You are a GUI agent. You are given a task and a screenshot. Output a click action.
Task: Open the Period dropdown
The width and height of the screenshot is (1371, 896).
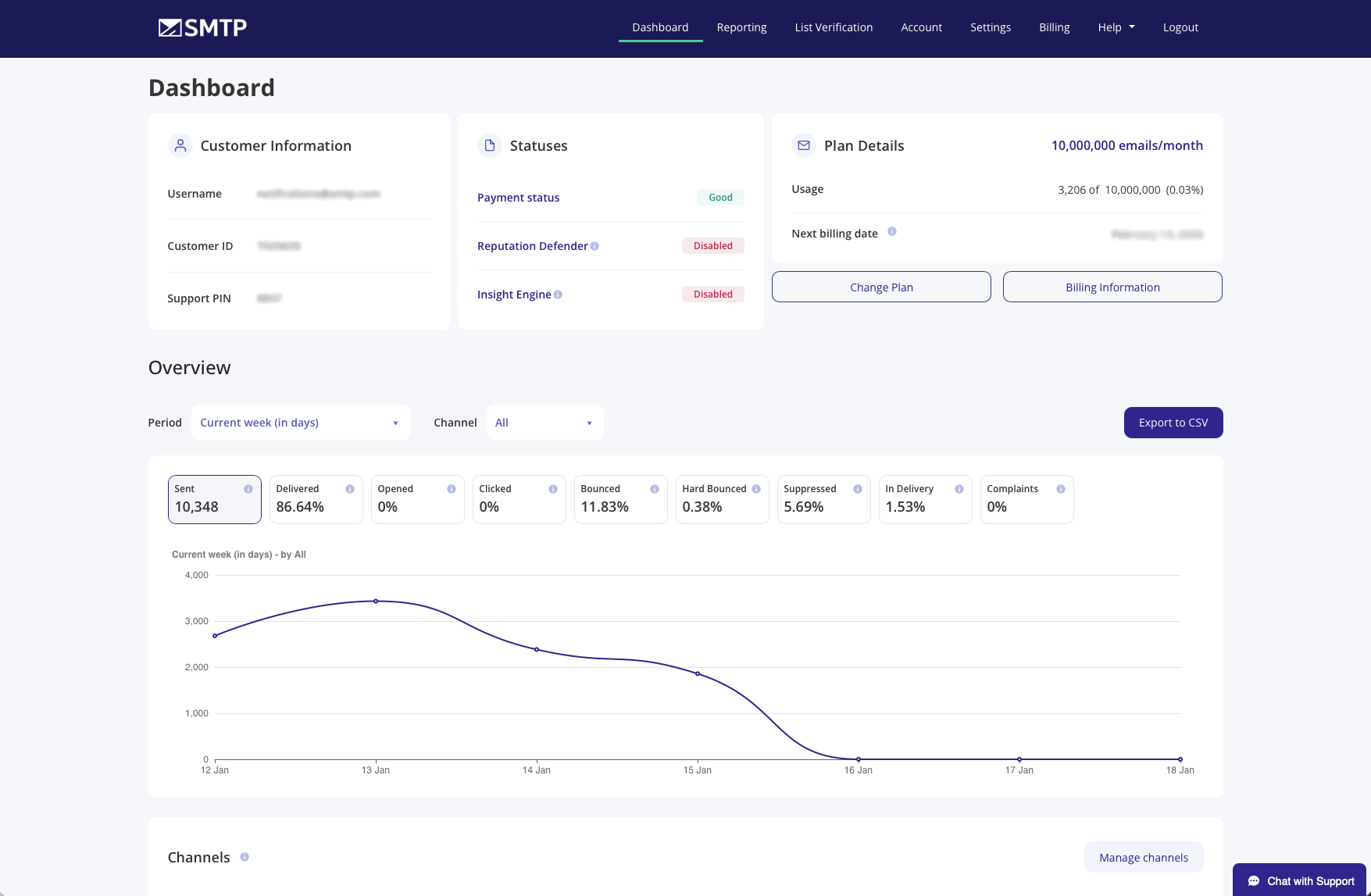(300, 423)
